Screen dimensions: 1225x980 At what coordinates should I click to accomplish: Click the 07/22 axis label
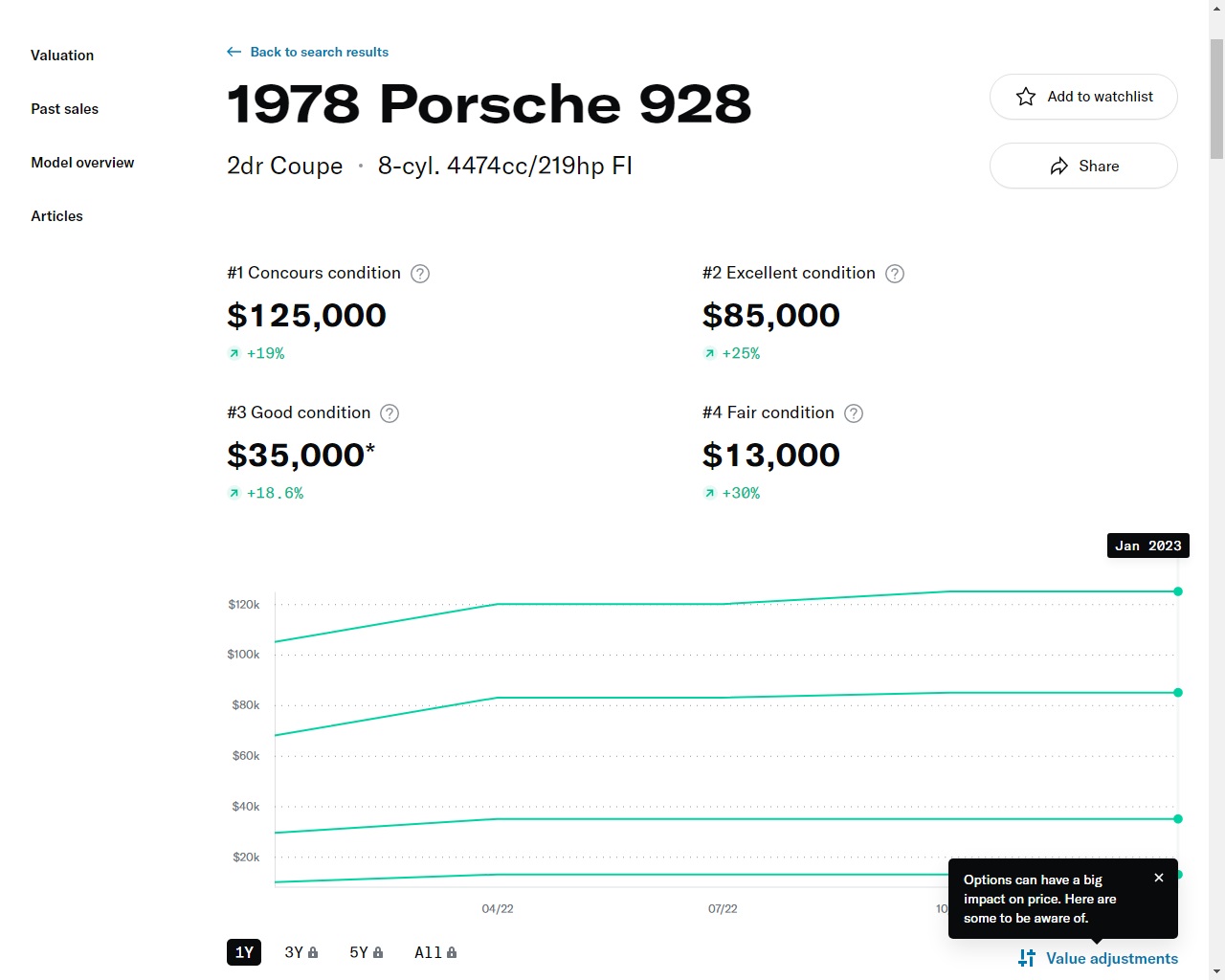(x=723, y=908)
